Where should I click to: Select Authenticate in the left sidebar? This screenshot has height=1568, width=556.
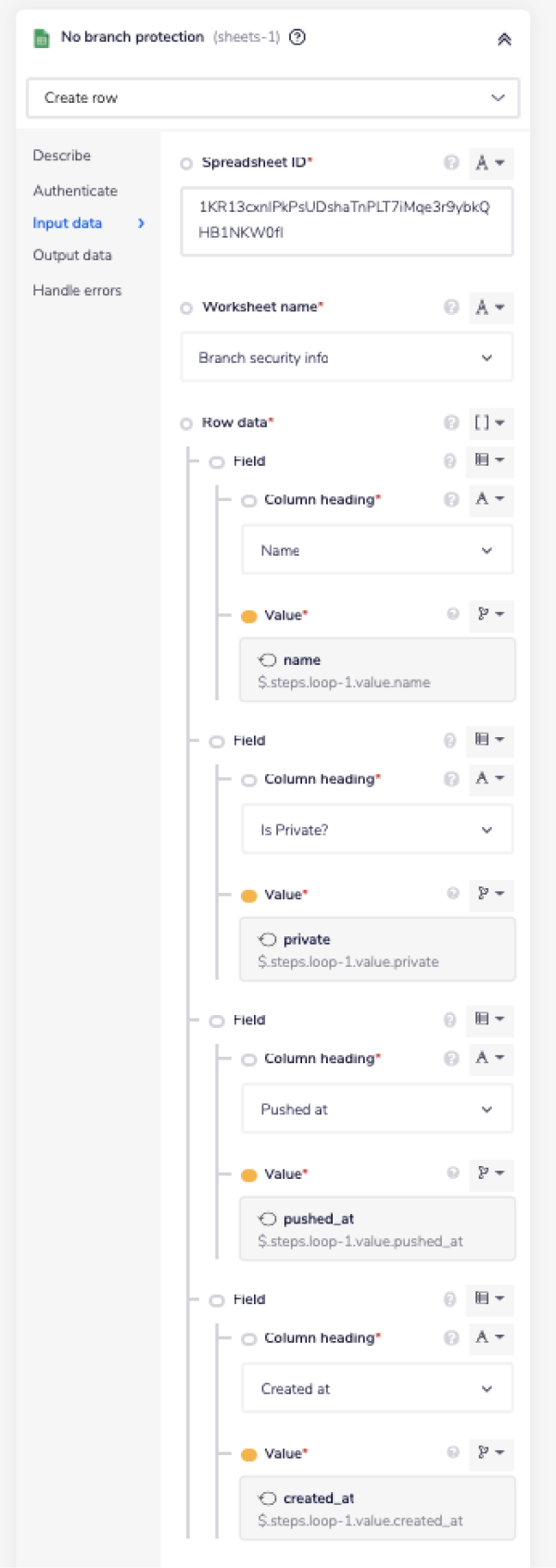tap(74, 191)
